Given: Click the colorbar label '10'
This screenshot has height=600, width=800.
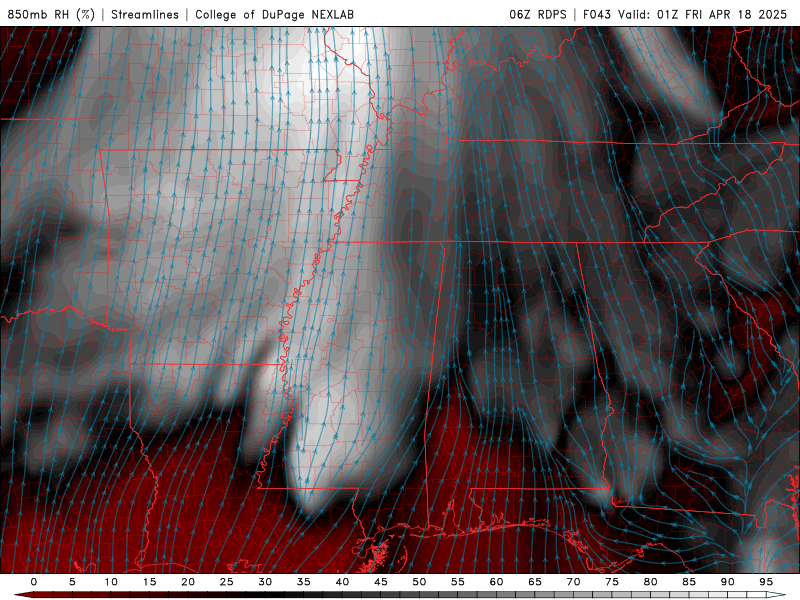Looking at the screenshot, I should [x=111, y=582].
